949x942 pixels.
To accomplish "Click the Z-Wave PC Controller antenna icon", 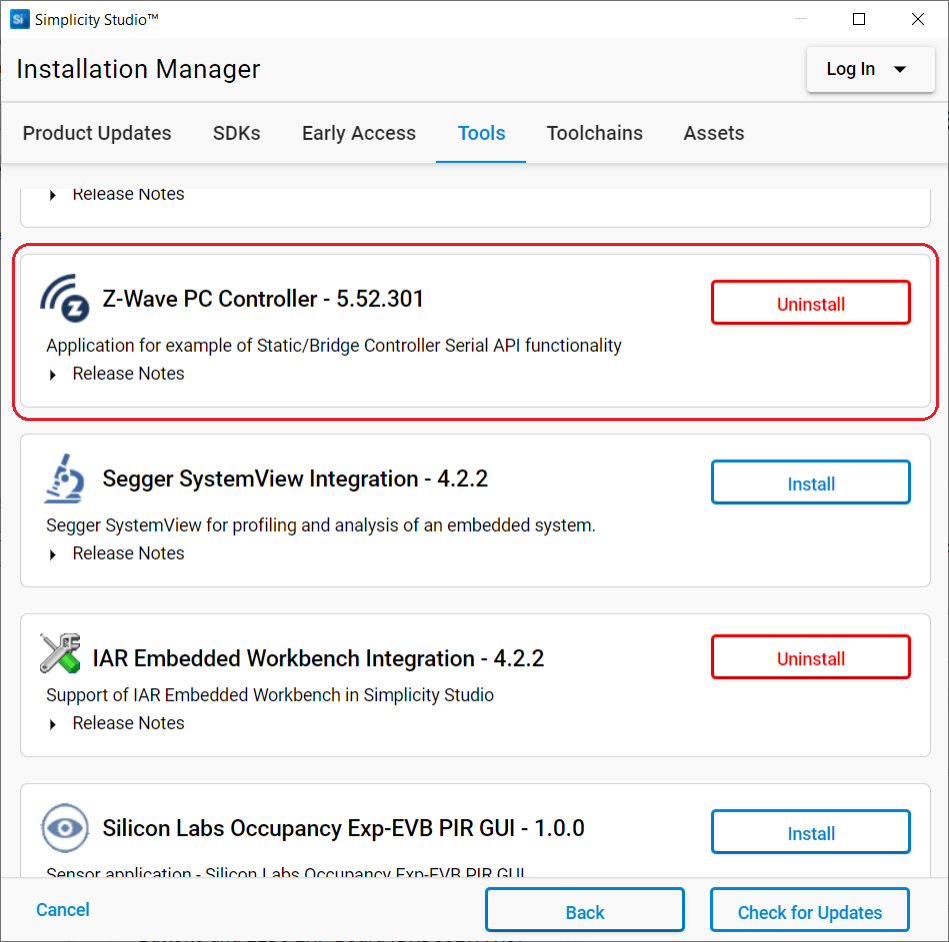I will tap(64, 299).
